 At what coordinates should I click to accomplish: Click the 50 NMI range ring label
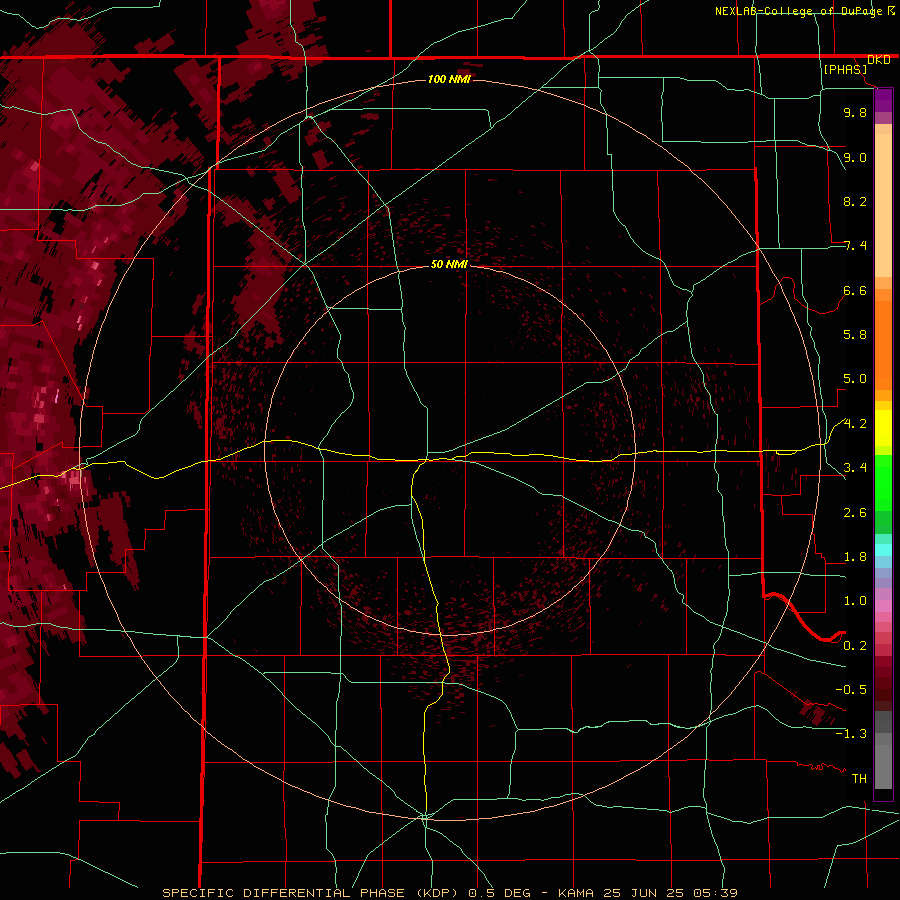pos(449,264)
